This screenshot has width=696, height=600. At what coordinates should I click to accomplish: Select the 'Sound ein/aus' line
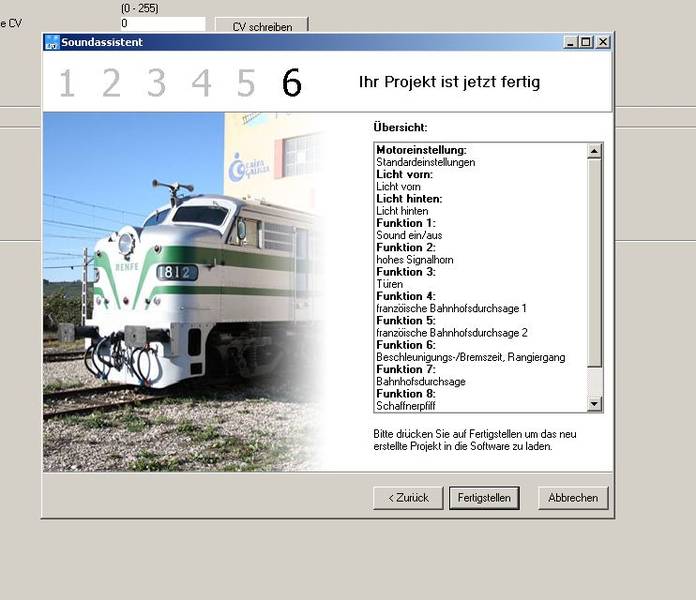[409, 236]
